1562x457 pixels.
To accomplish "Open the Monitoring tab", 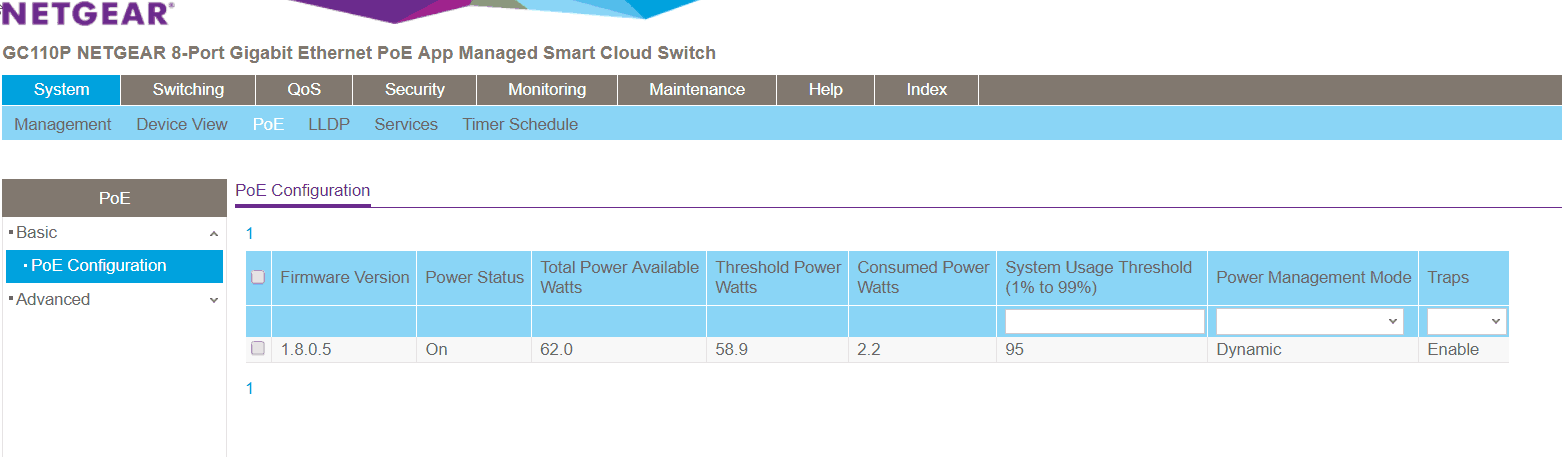I will [x=547, y=89].
